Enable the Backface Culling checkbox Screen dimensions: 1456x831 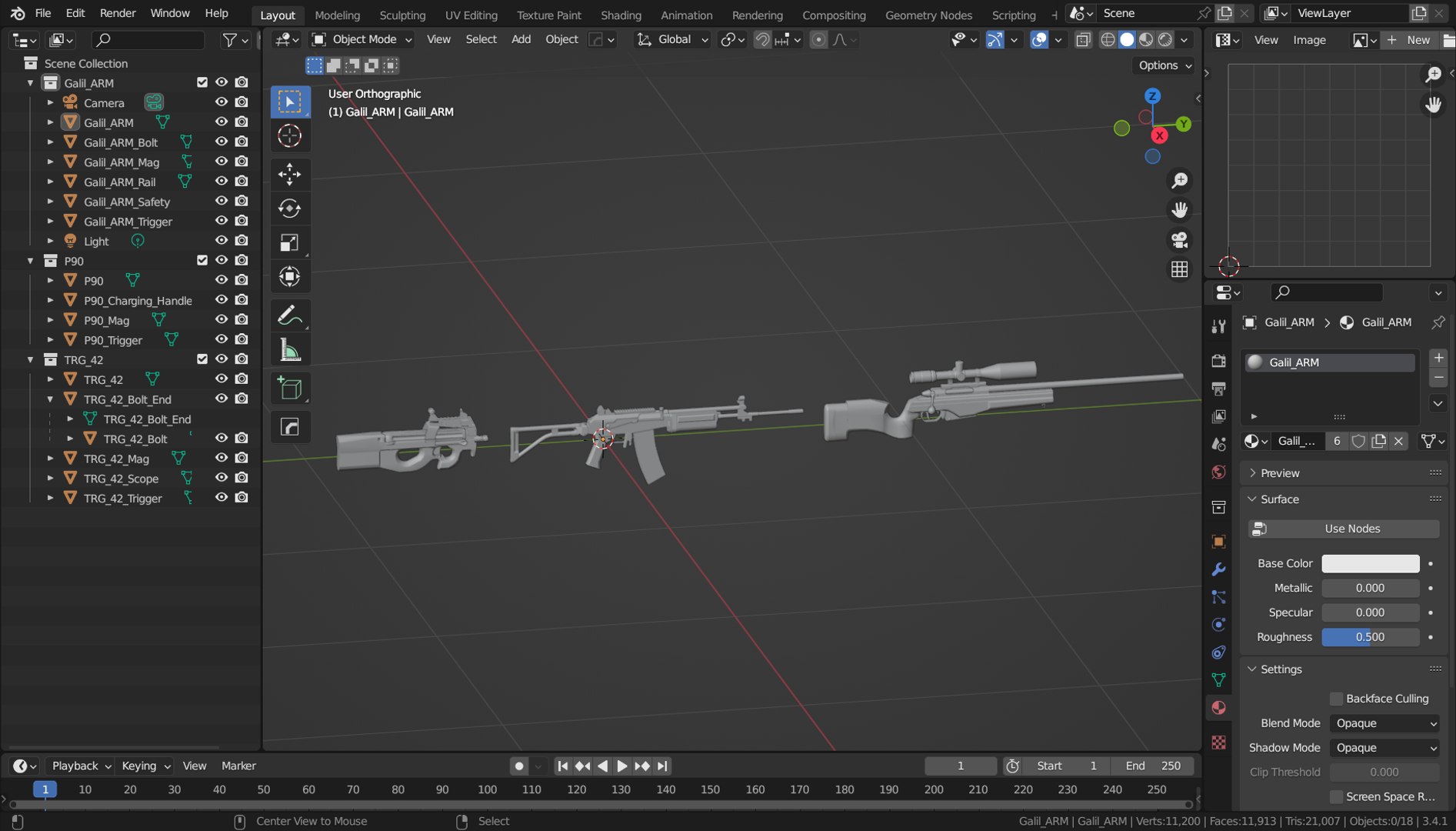coord(1337,699)
